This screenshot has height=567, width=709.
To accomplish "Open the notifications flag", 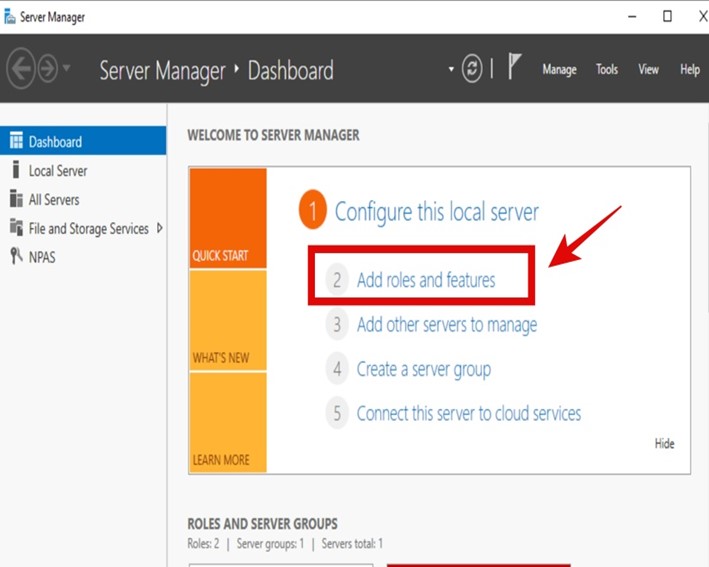I will (x=514, y=66).
